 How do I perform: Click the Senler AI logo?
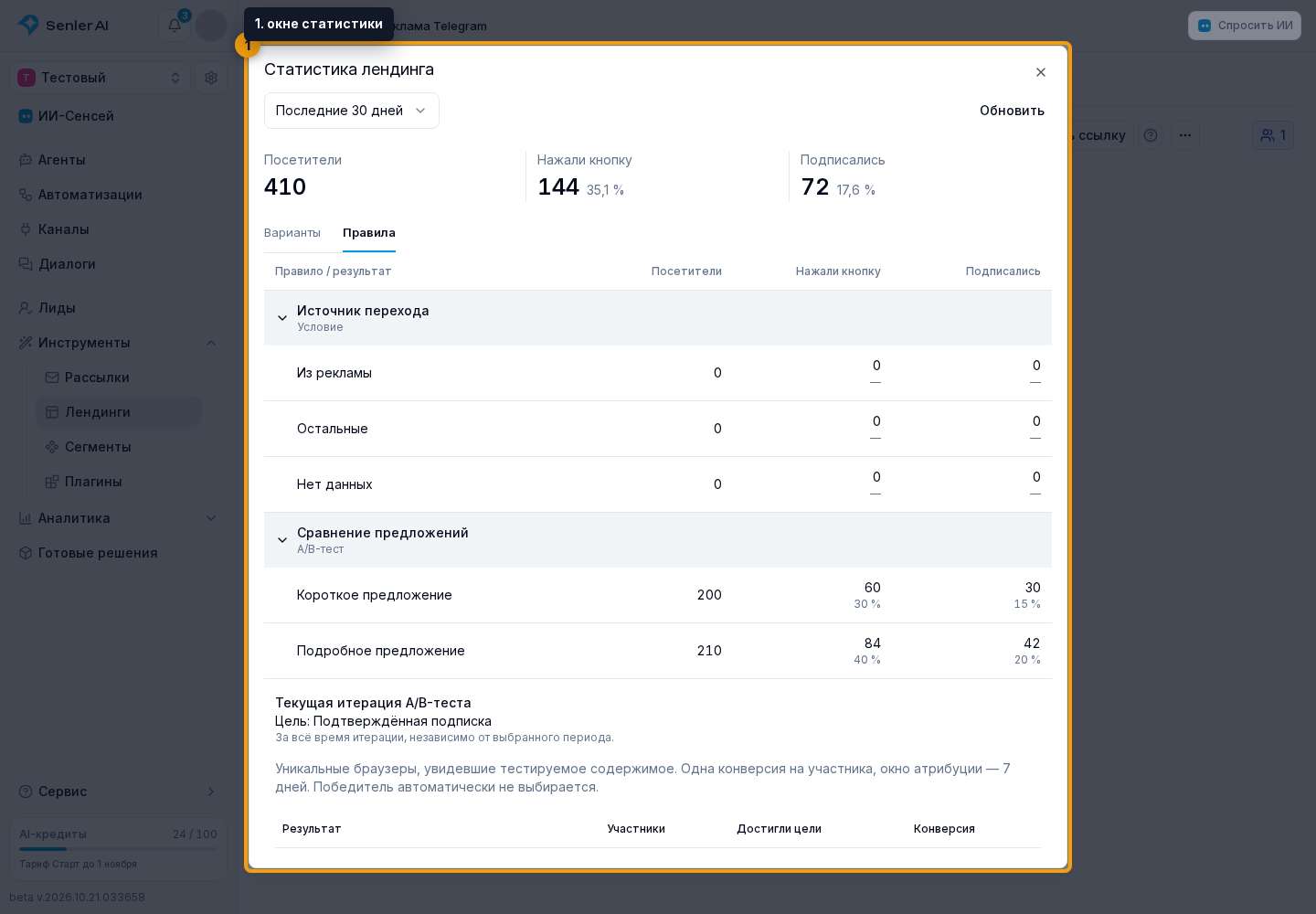62,26
